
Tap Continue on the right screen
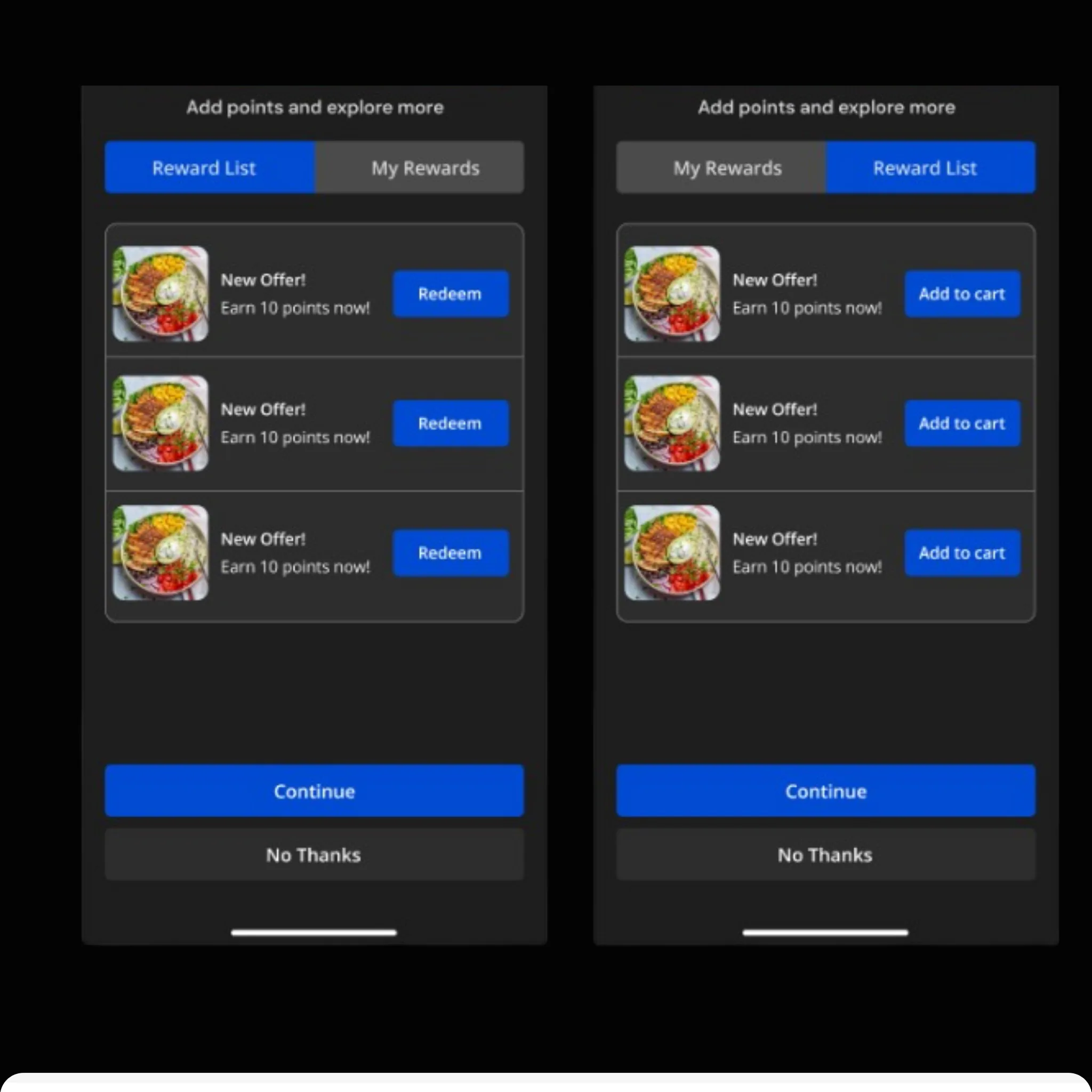pyautogui.click(x=826, y=791)
